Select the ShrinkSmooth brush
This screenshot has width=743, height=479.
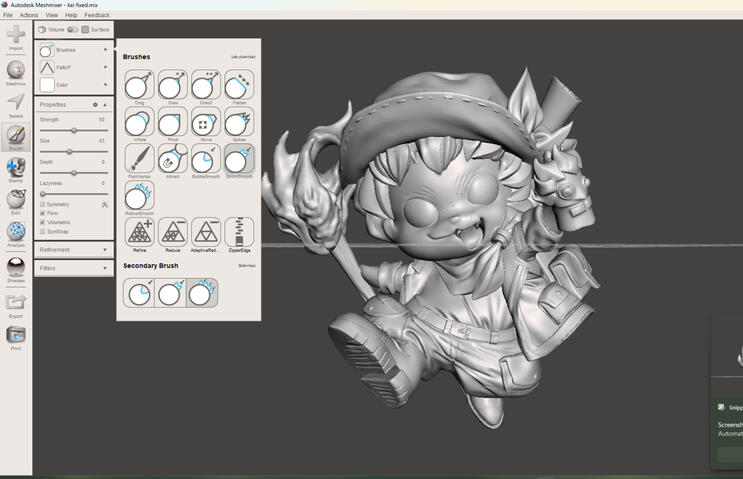(239, 161)
